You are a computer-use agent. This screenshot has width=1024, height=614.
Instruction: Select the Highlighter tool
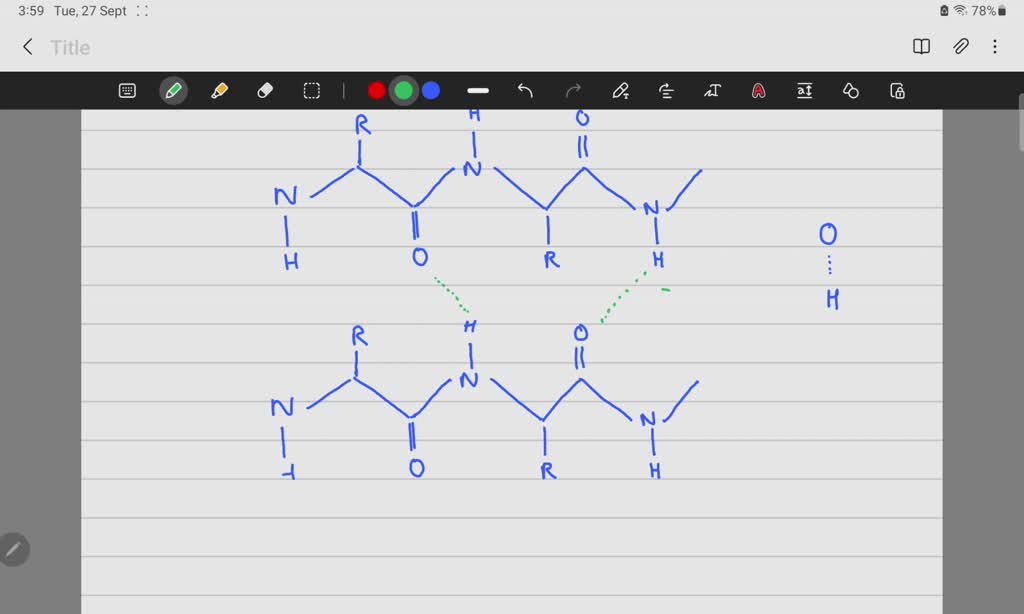pos(219,90)
